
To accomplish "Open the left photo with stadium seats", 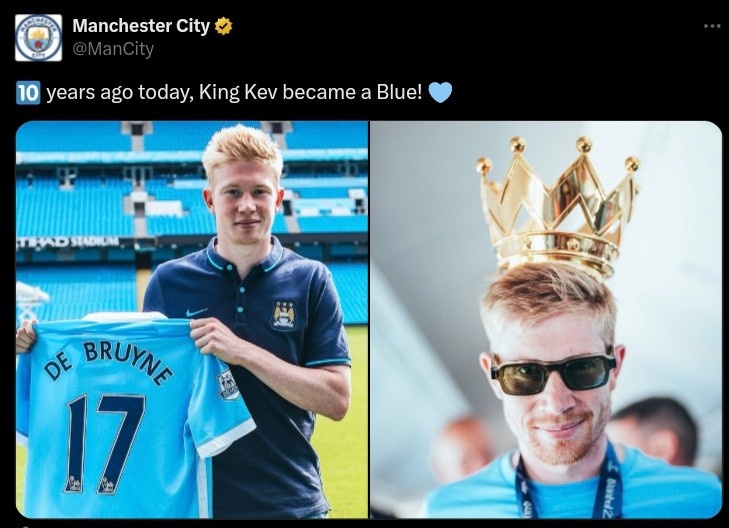I will point(192,319).
